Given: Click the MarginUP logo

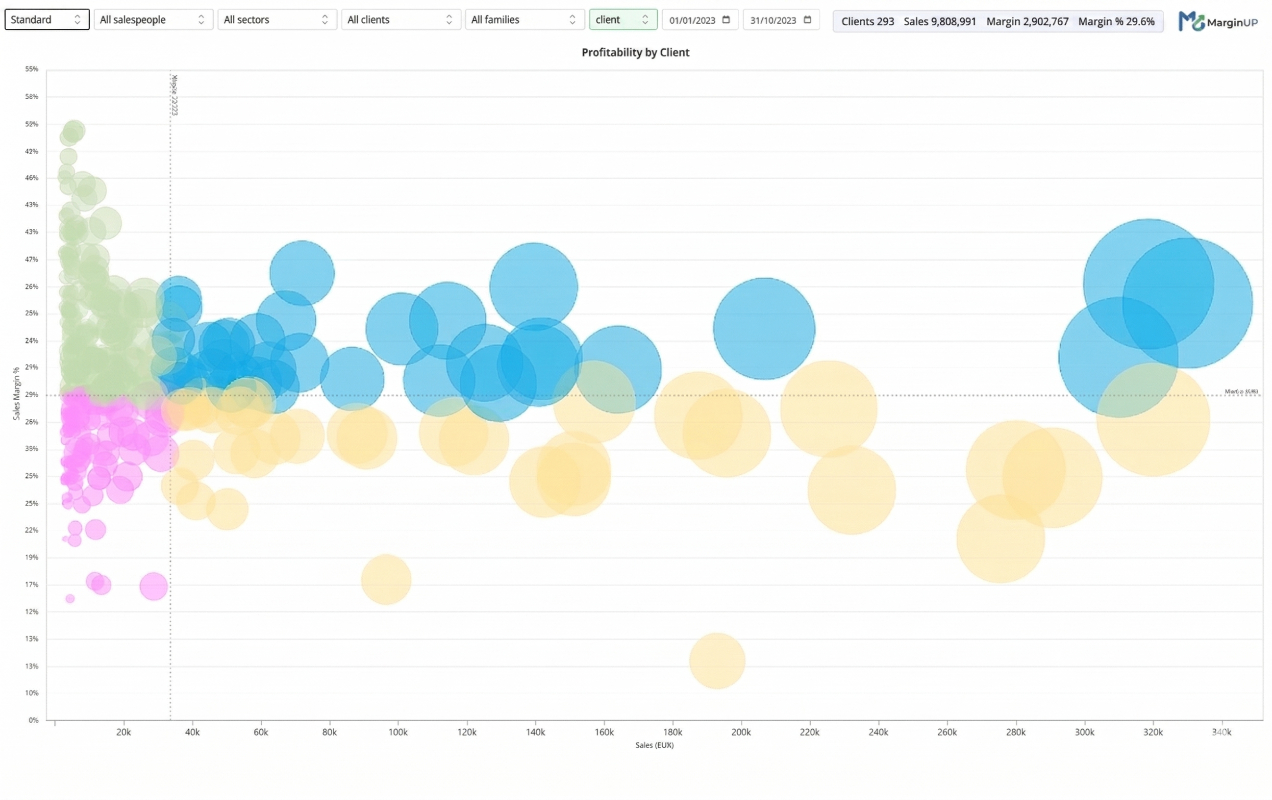Looking at the screenshot, I should tap(1218, 21).
